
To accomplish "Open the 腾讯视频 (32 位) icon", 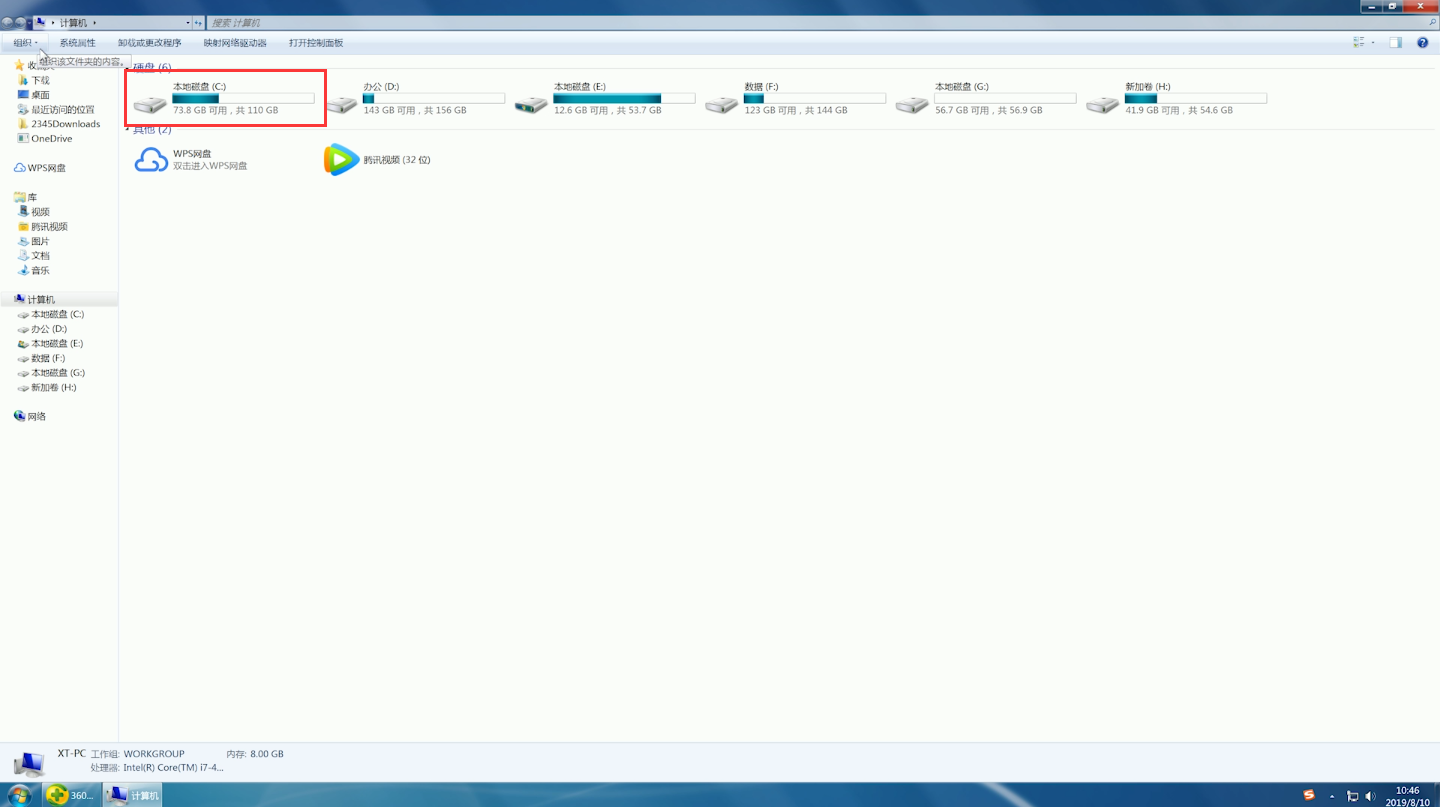I will pos(341,160).
